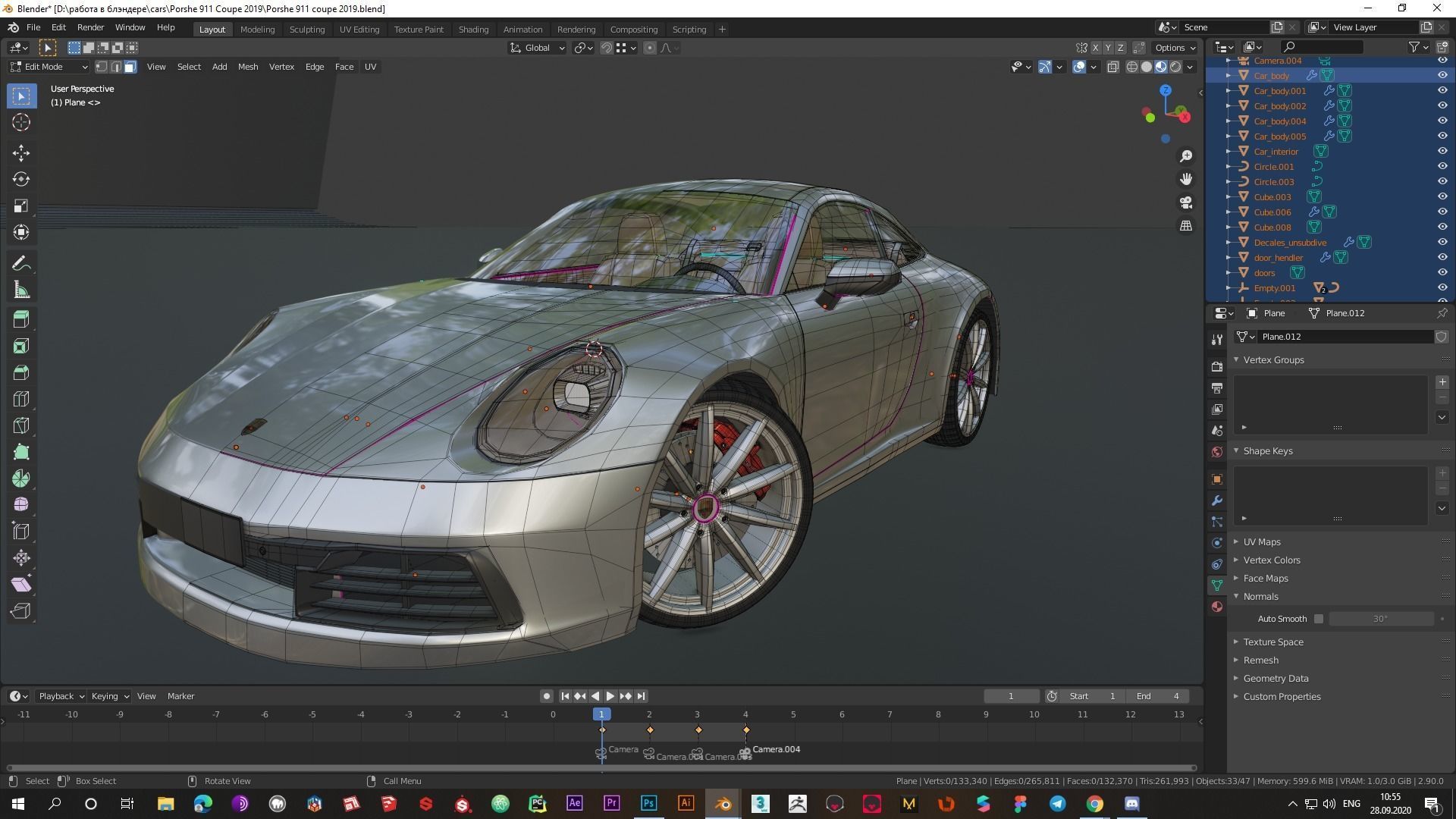The width and height of the screenshot is (1456, 819).
Task: Hide Car_interior in the outliner
Action: click(x=1442, y=151)
